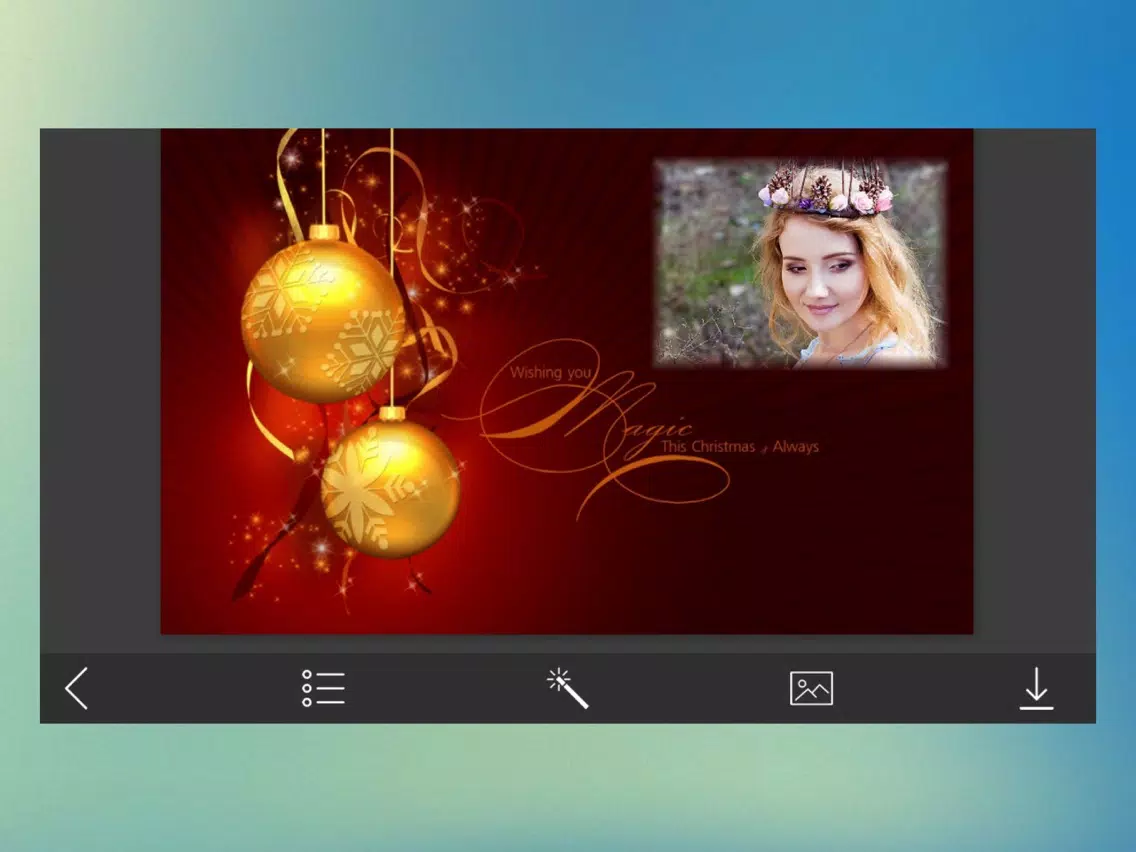Tap the smaller lower golden ornament ball
1136x852 pixels.
tap(390, 485)
